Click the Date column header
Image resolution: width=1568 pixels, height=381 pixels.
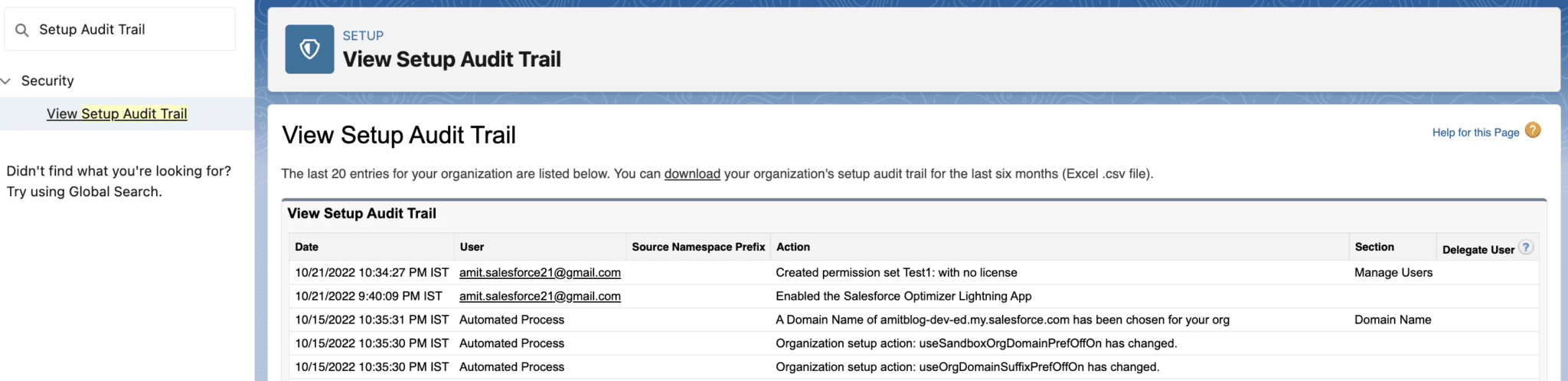(306, 247)
